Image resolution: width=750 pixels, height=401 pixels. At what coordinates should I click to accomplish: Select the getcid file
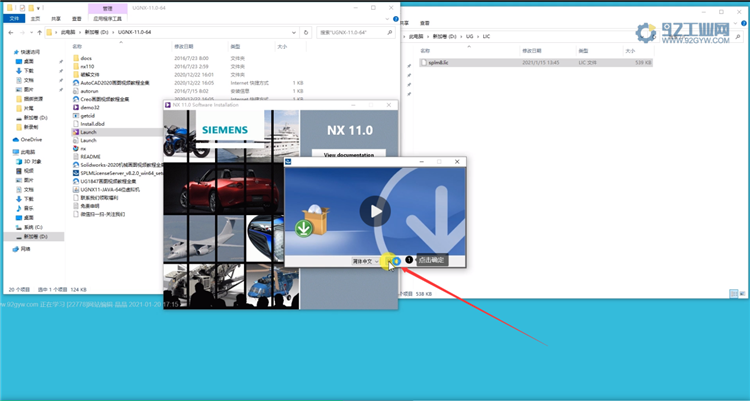point(88,116)
